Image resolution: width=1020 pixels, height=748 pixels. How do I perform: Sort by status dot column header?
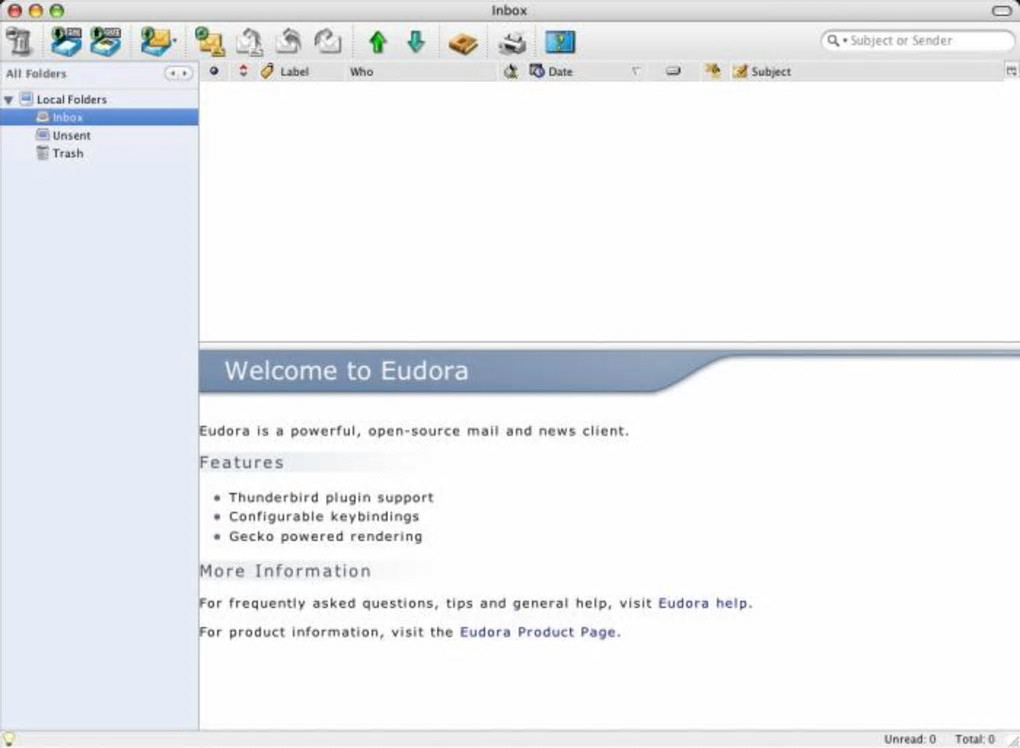tap(214, 71)
